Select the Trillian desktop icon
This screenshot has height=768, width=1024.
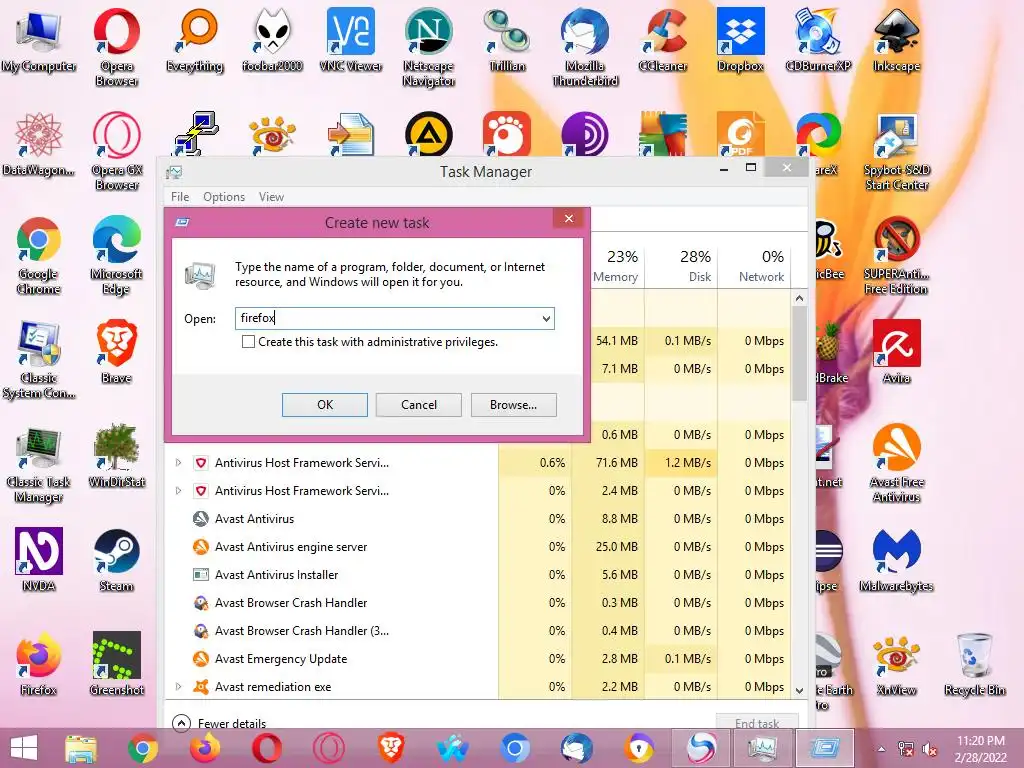(x=507, y=40)
